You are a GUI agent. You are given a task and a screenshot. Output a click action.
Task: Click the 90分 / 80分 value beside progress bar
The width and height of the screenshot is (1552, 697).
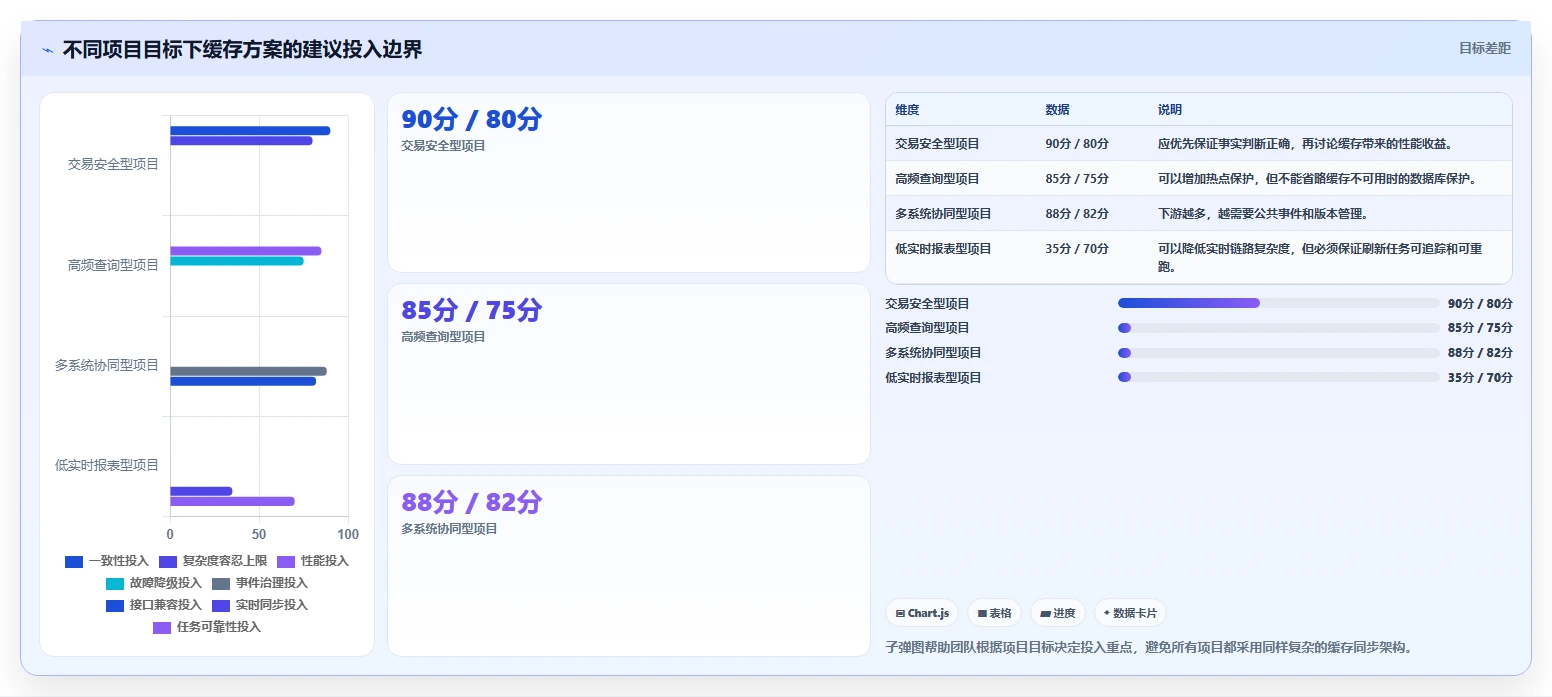[1480, 304]
